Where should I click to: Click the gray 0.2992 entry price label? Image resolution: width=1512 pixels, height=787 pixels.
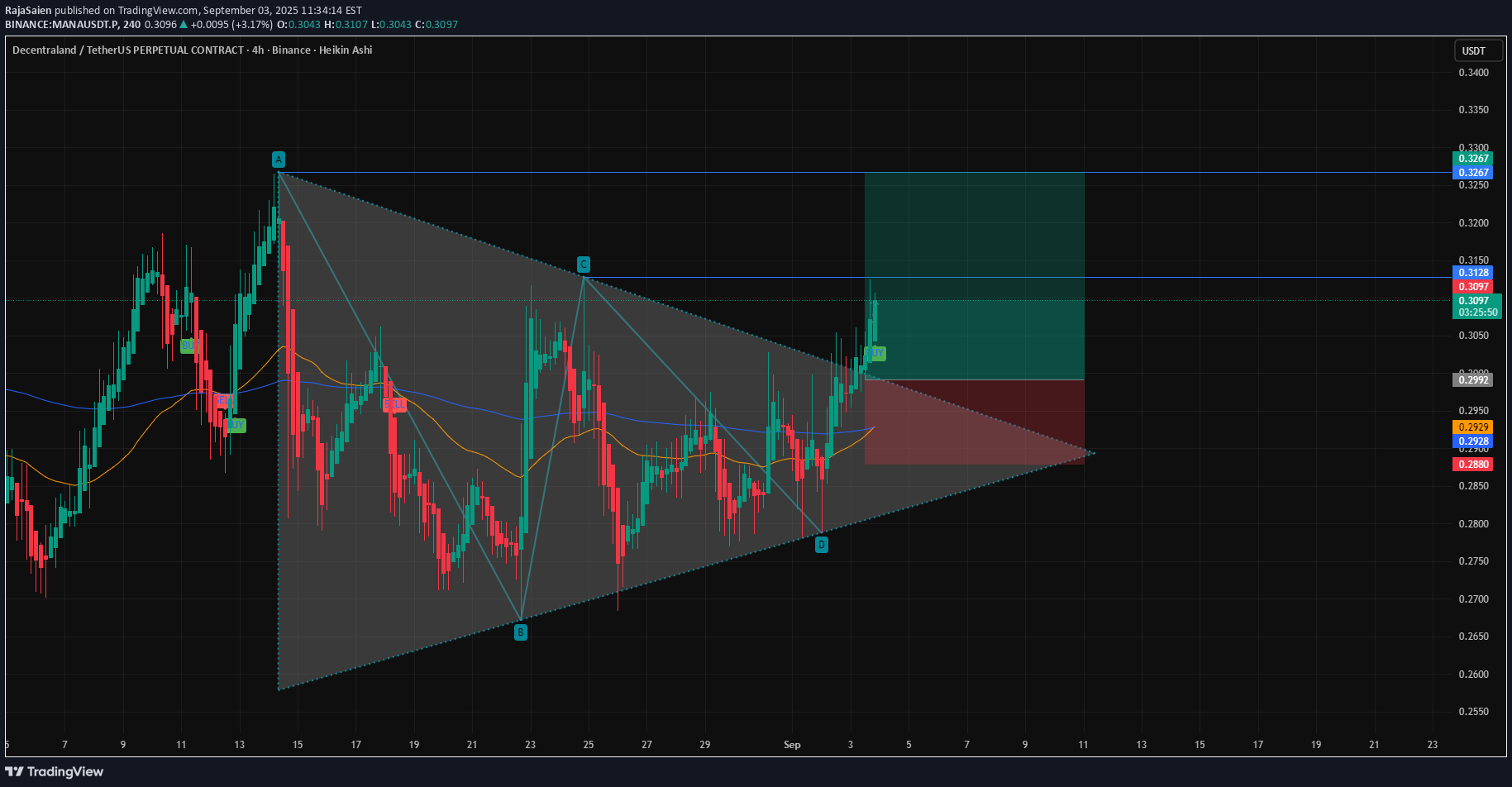[x=1472, y=380]
